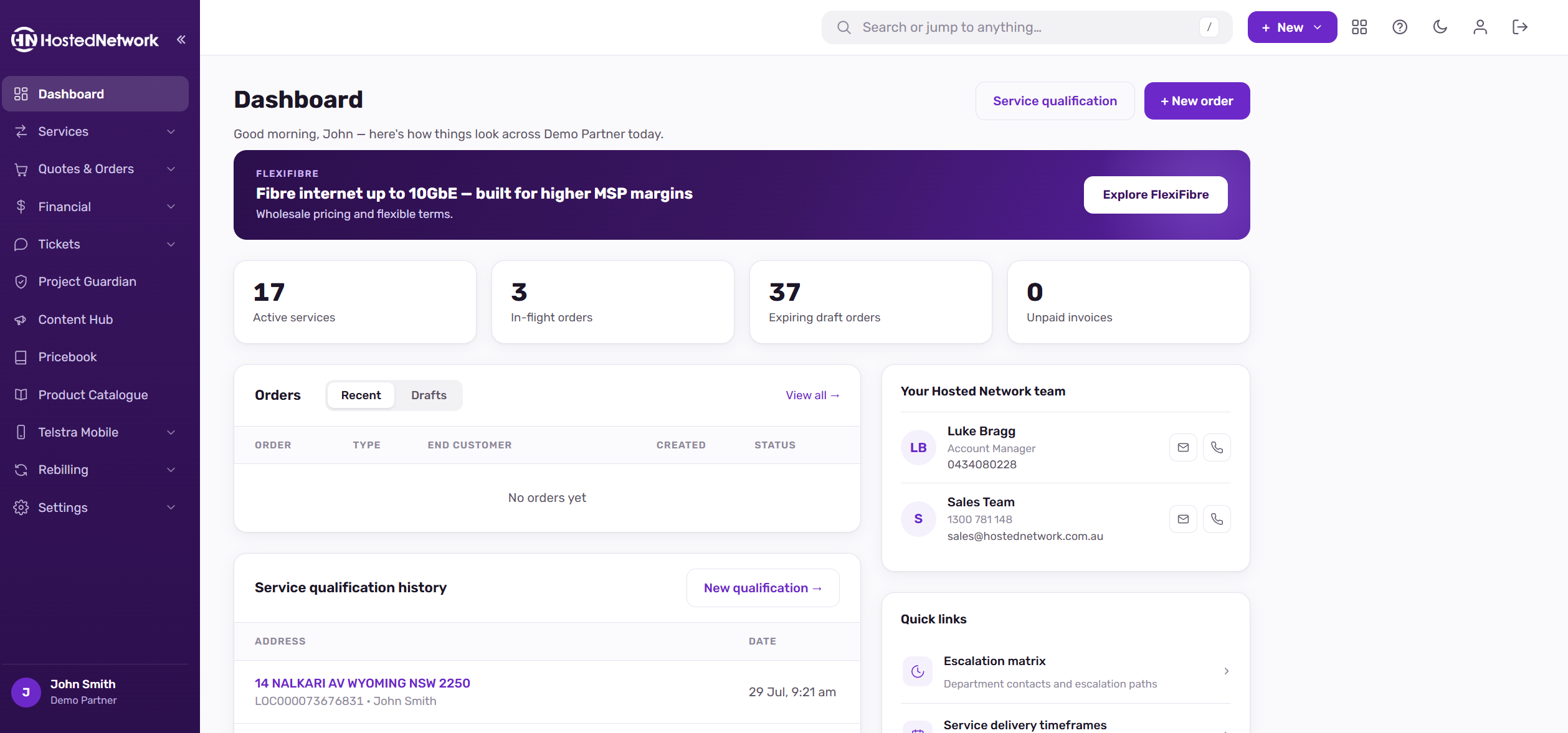Open the Active services stat card
1568x733 pixels.
[355, 302]
